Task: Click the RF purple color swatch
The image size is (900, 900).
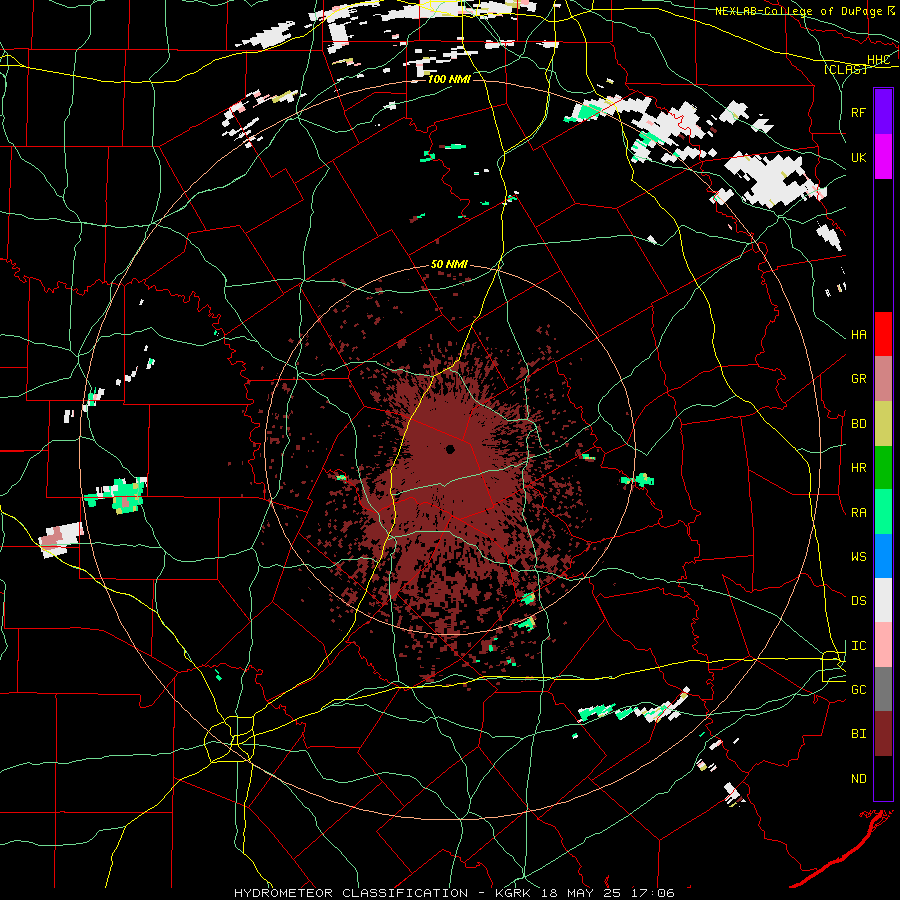Action: (x=883, y=112)
